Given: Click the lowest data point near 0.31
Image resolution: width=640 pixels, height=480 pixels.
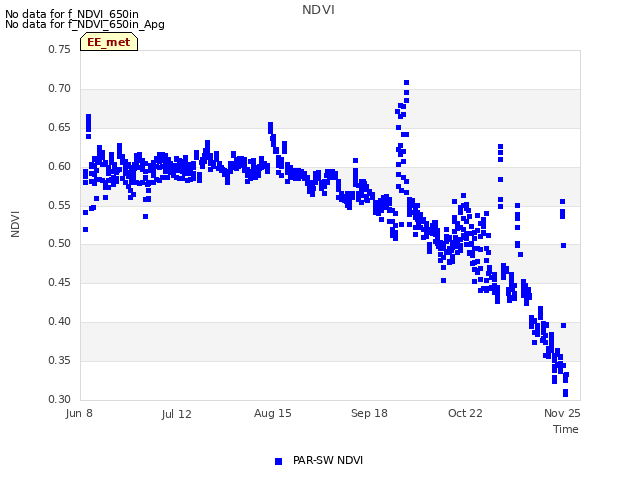Looking at the screenshot, I should coord(565,393).
